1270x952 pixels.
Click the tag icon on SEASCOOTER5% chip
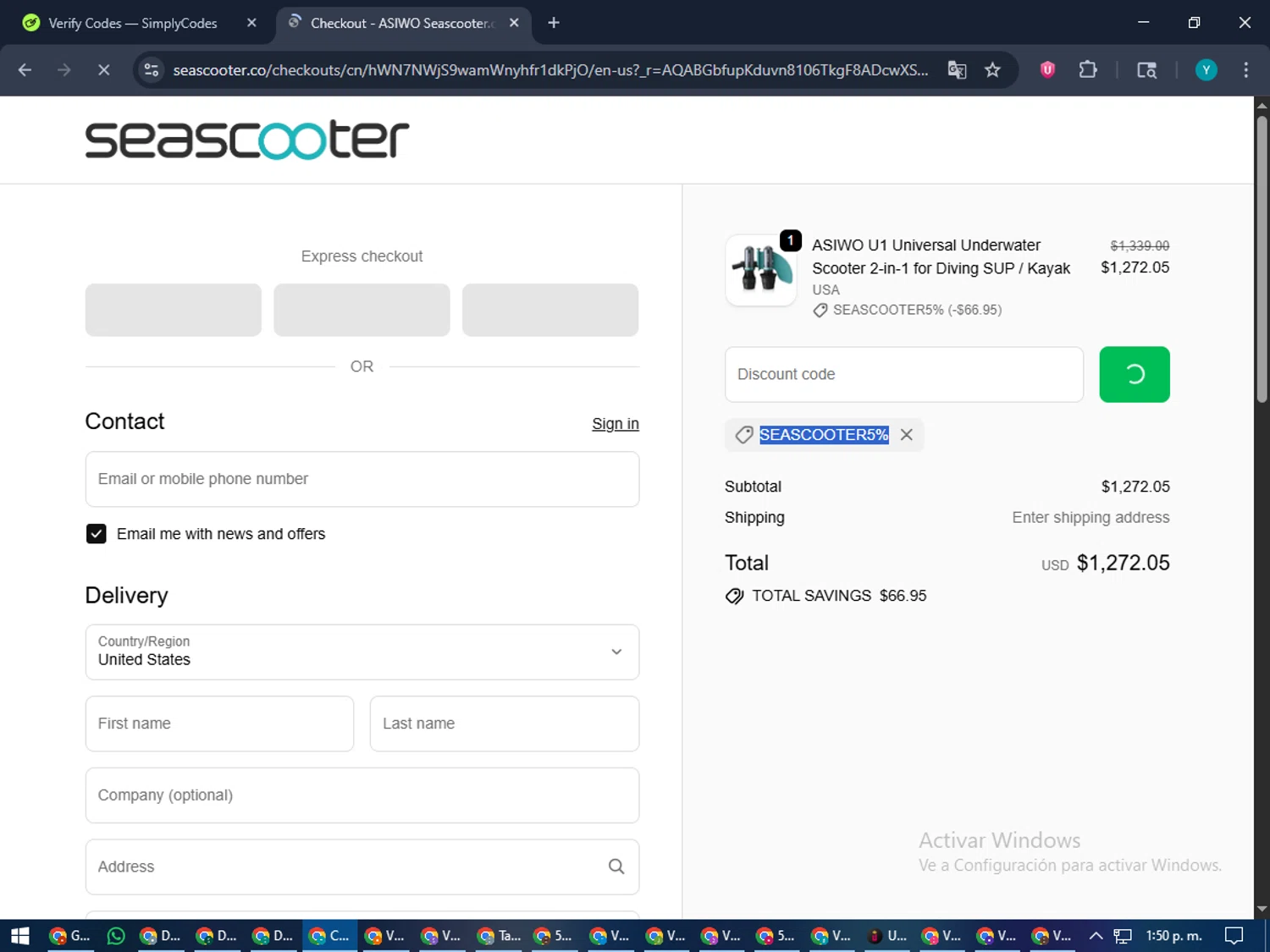pos(744,435)
